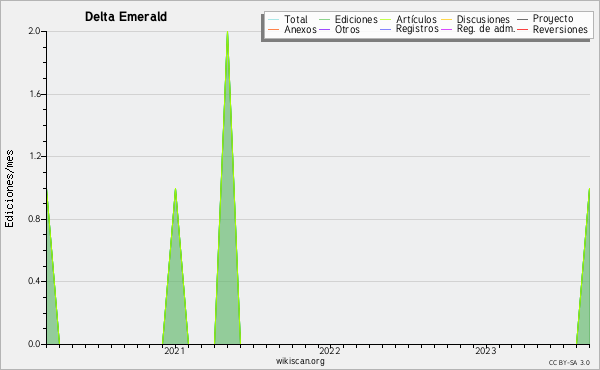
Task: Click the 'Ediciones/mes' axis title
Action: pyautogui.click(x=9, y=189)
